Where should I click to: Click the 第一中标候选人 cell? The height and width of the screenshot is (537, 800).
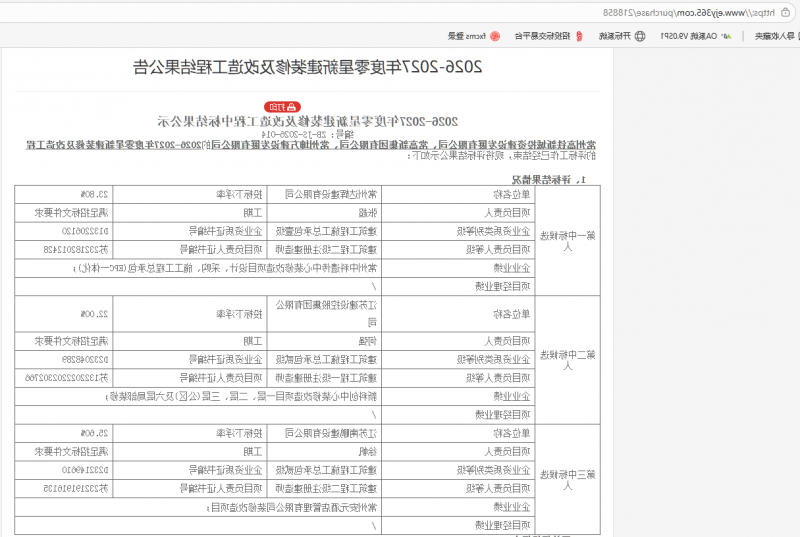coord(567,241)
